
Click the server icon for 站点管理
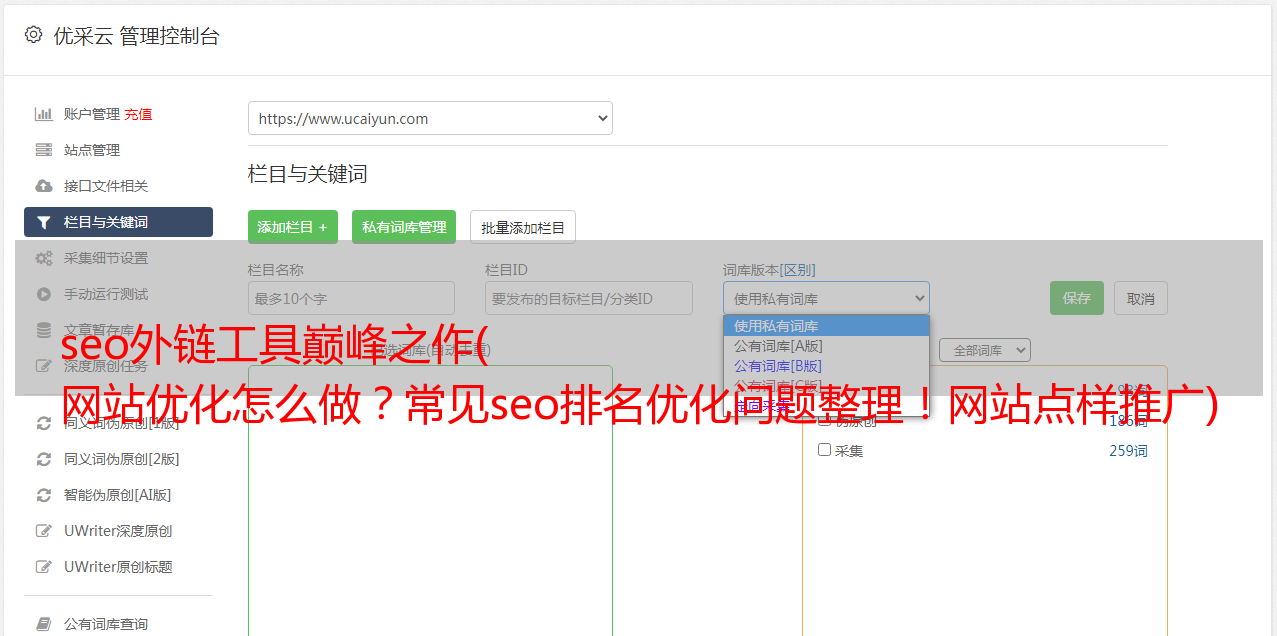(x=44, y=150)
